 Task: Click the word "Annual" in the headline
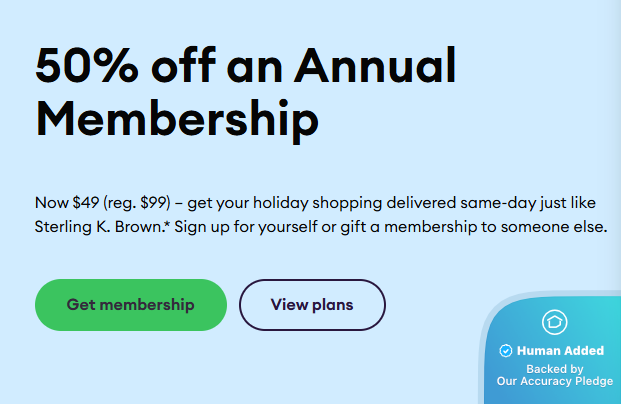click(375, 66)
